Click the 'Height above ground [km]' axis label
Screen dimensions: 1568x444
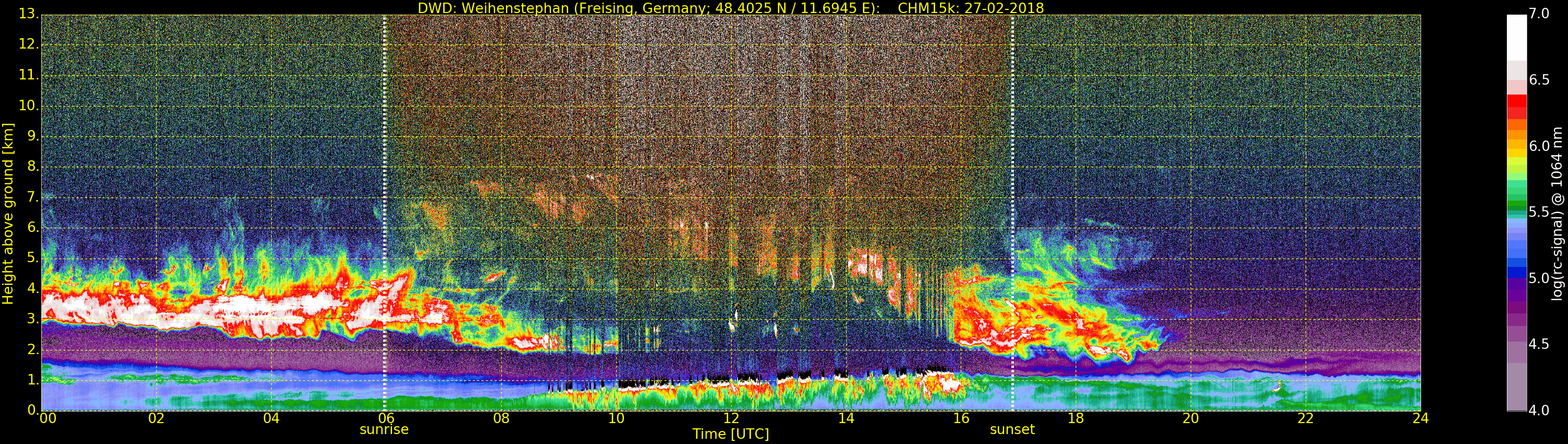(8, 214)
